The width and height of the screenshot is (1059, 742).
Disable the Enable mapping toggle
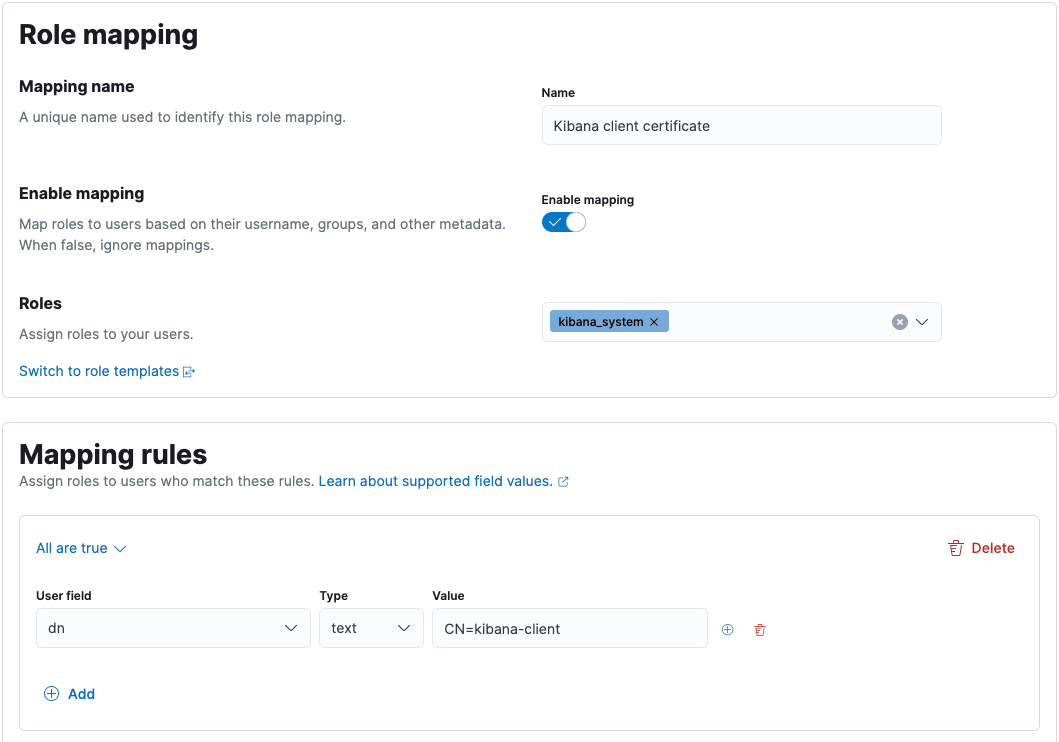coord(563,222)
